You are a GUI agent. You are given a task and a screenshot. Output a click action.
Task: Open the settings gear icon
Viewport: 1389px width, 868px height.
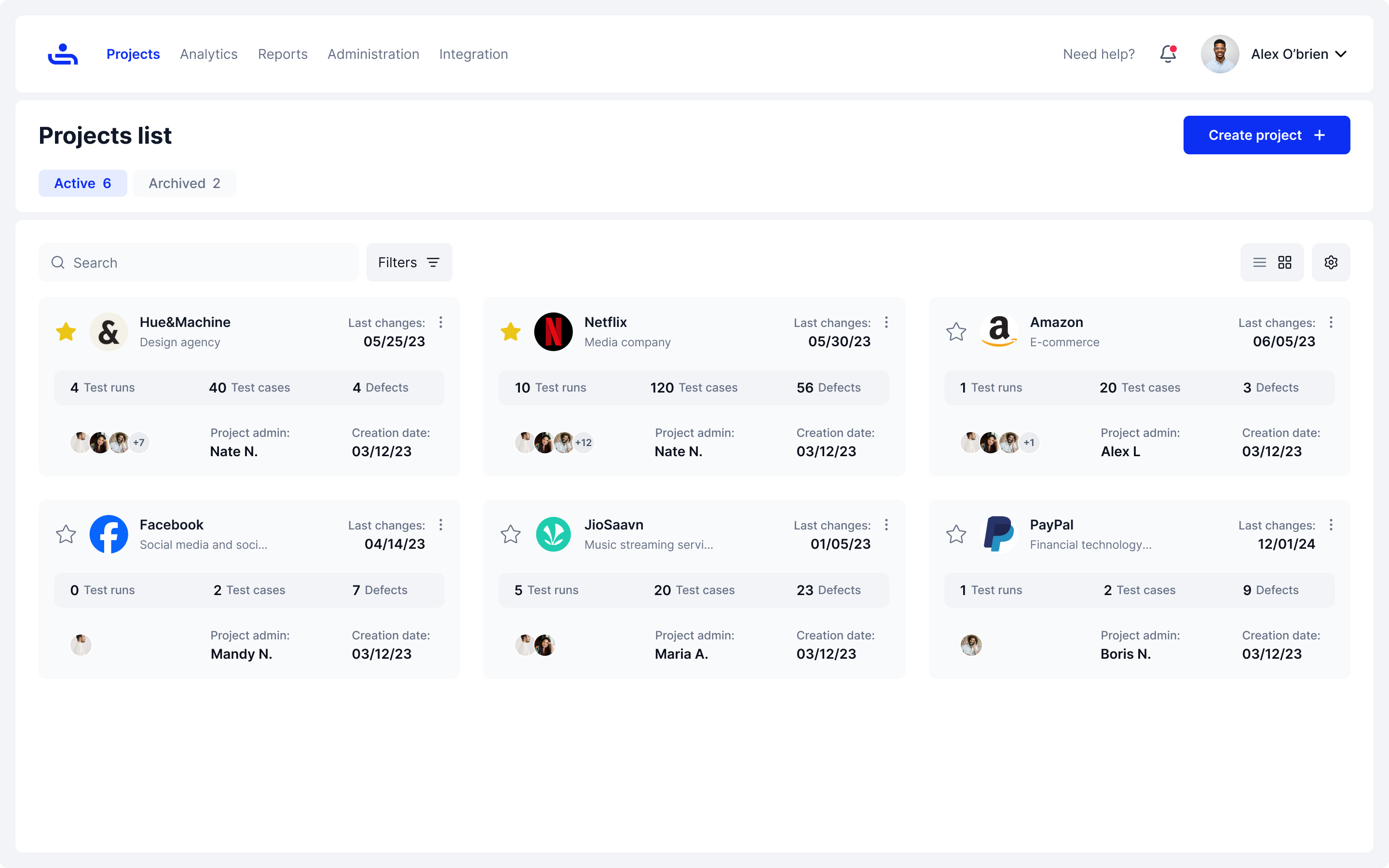pos(1331,262)
